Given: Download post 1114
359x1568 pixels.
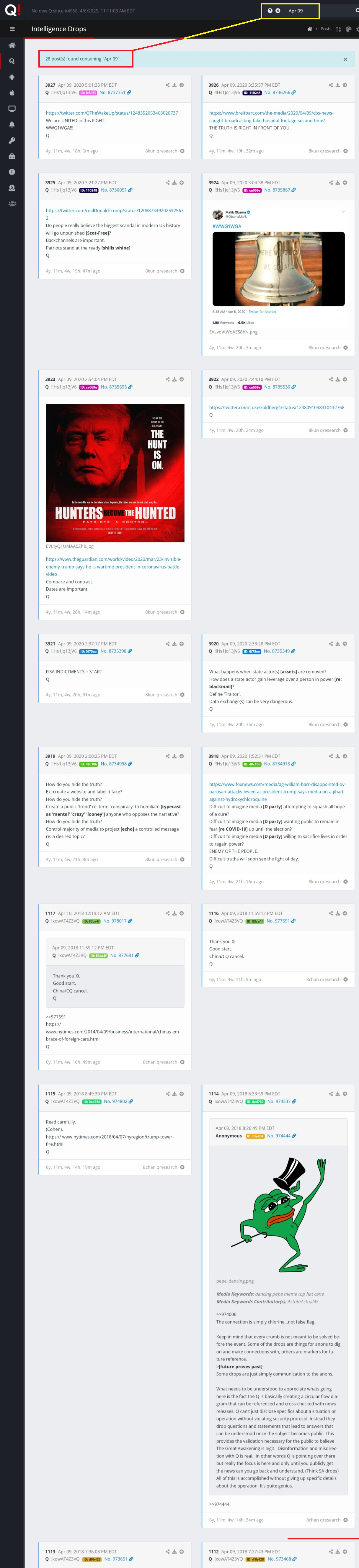Looking at the screenshot, I should [x=338, y=1094].
